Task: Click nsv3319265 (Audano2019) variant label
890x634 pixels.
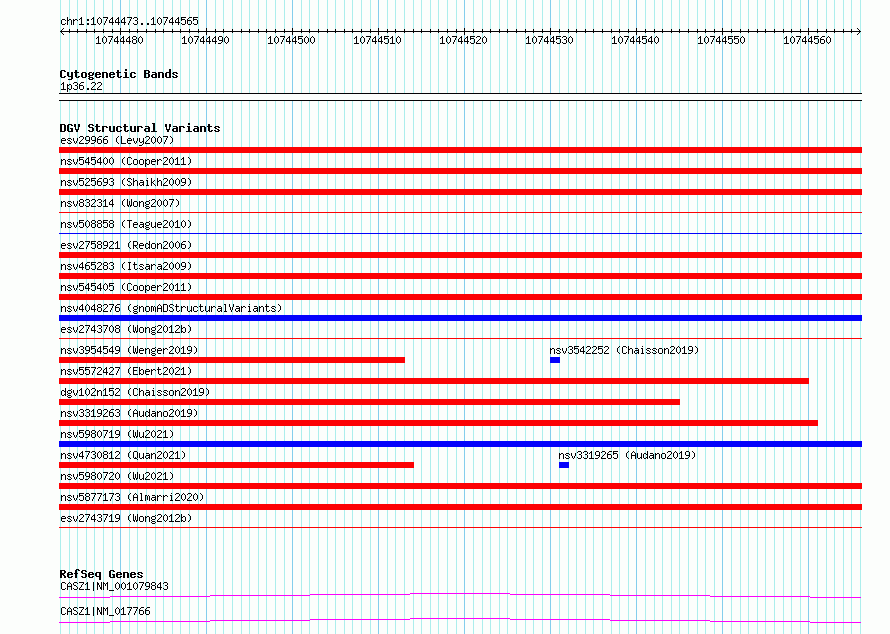Action: (x=627, y=455)
